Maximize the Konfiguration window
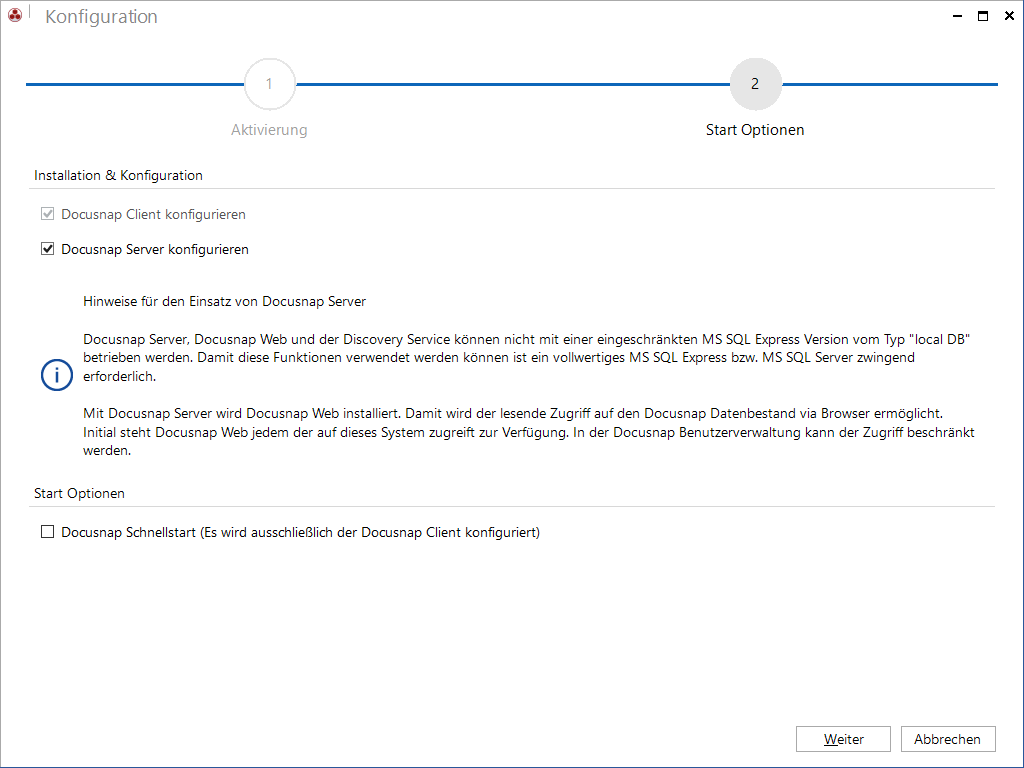The height and width of the screenshot is (768, 1024). pyautogui.click(x=983, y=16)
